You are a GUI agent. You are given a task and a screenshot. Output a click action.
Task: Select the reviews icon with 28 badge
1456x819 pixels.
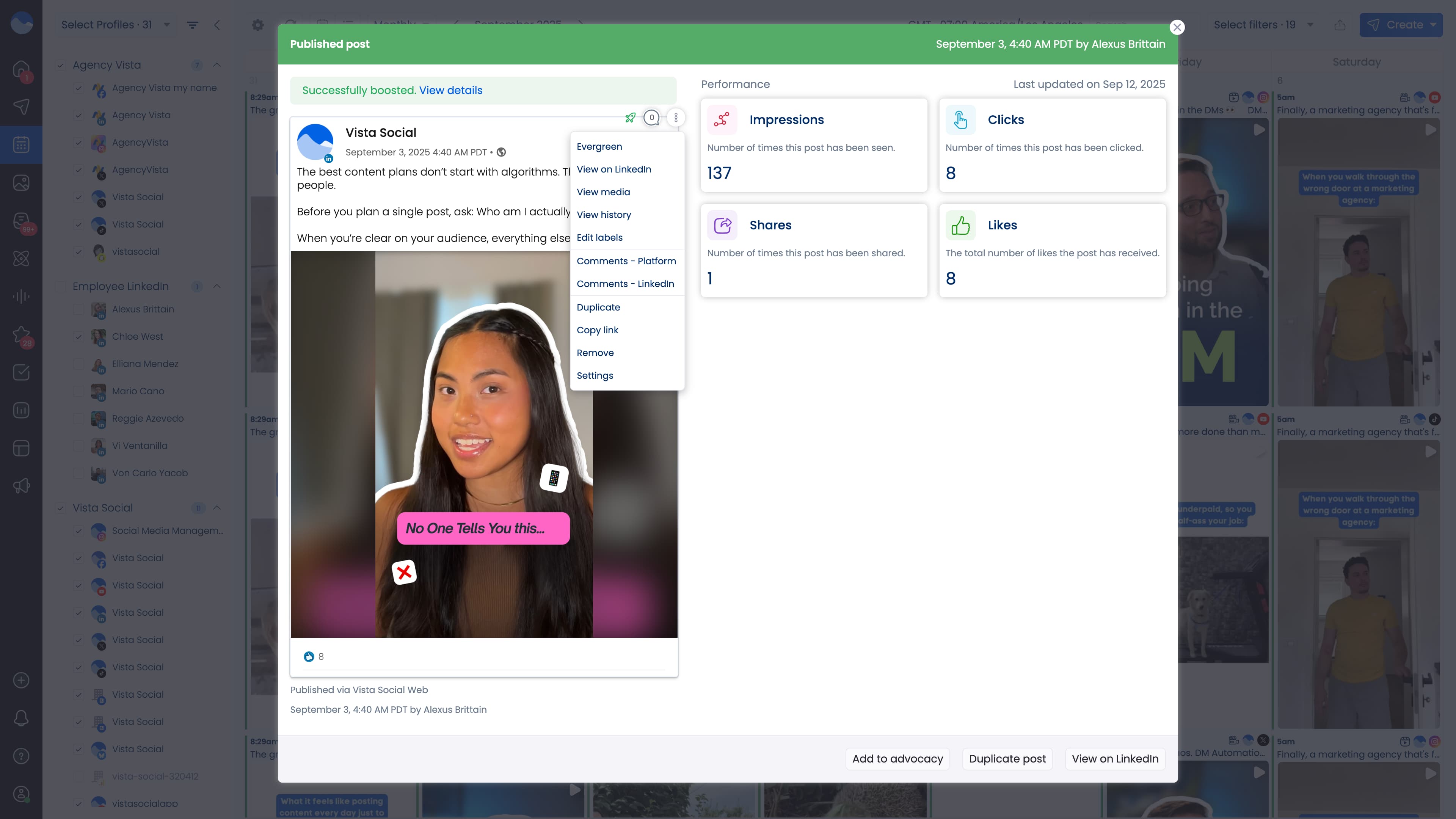click(x=21, y=334)
